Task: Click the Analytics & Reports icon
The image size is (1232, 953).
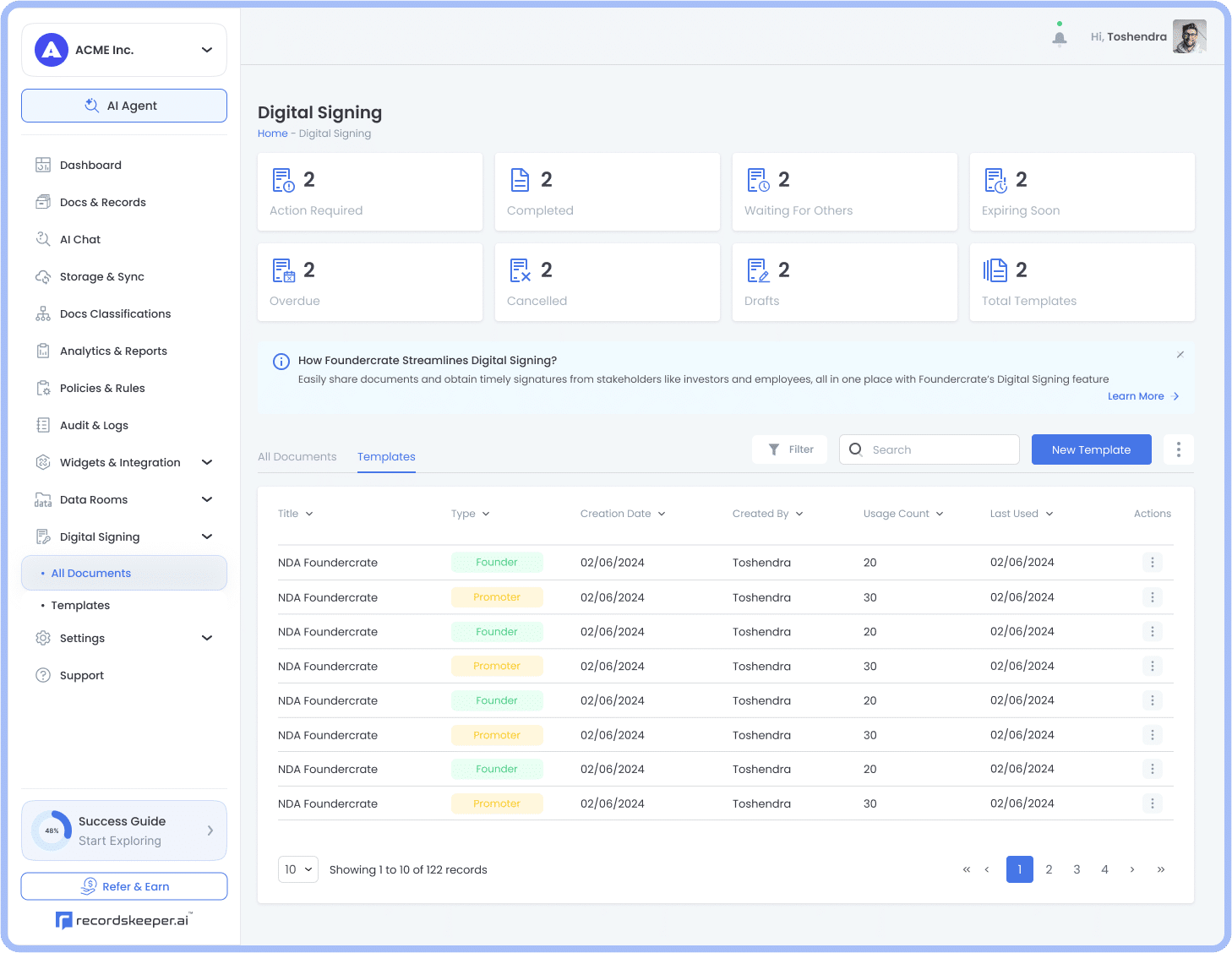Action: (x=43, y=351)
